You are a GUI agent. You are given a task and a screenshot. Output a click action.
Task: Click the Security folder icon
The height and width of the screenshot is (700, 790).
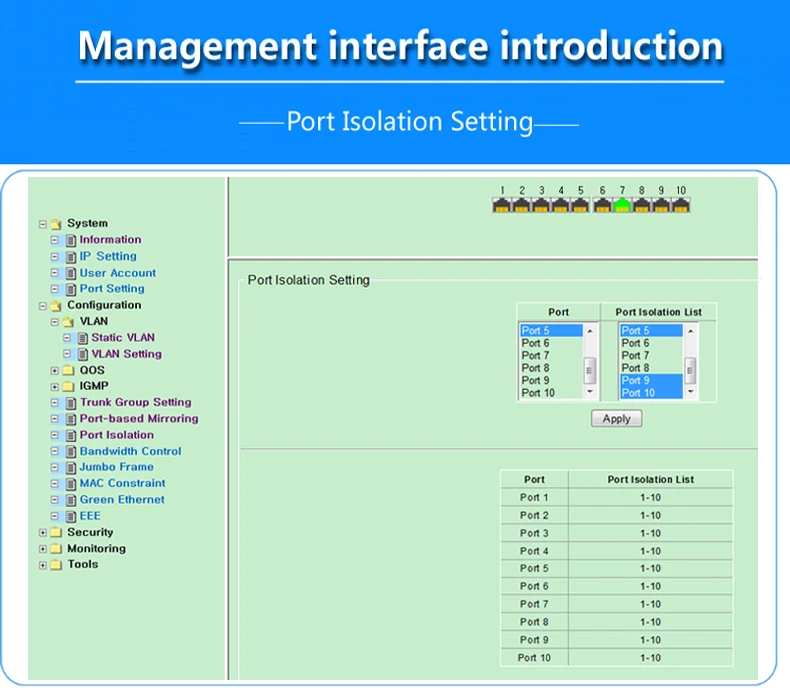pyautogui.click(x=56, y=533)
